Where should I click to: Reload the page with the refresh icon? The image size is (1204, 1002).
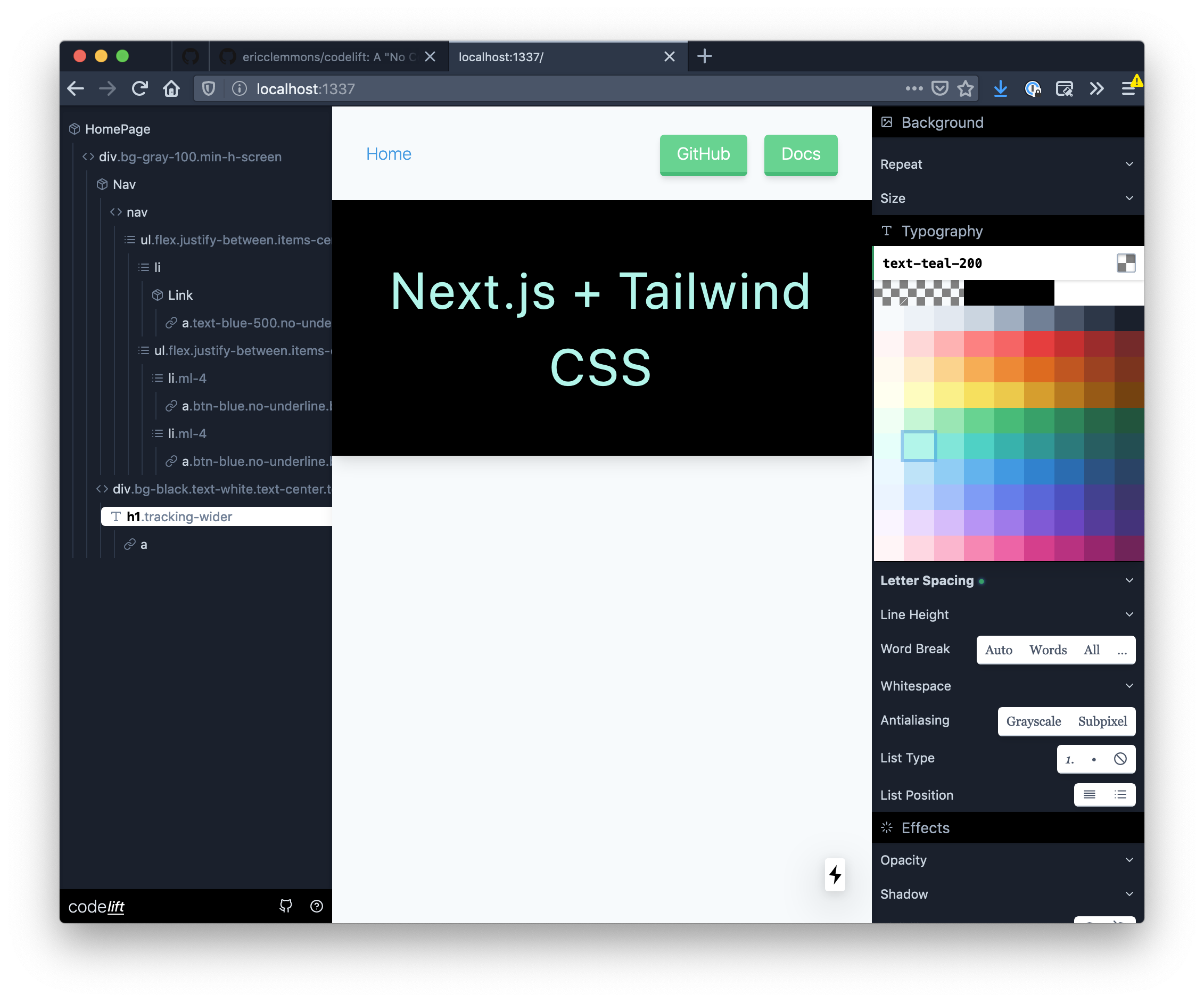click(x=139, y=88)
